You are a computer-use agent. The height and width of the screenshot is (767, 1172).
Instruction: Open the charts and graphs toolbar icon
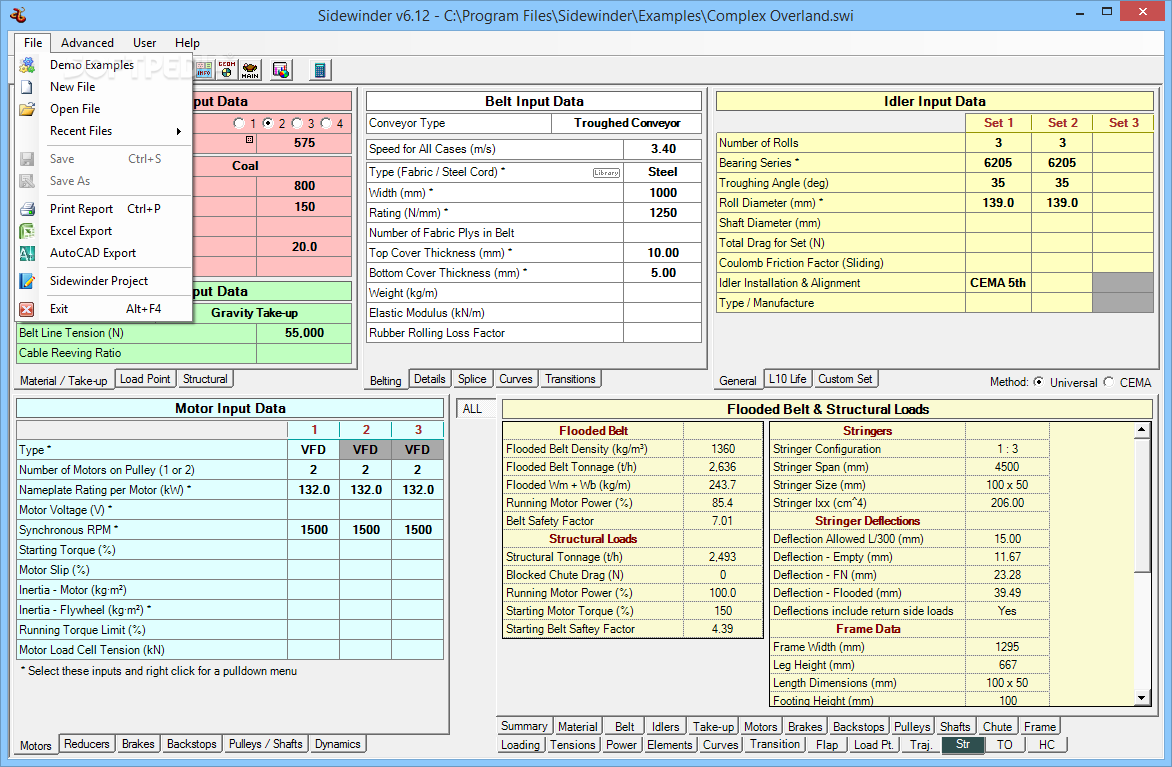(x=281, y=70)
